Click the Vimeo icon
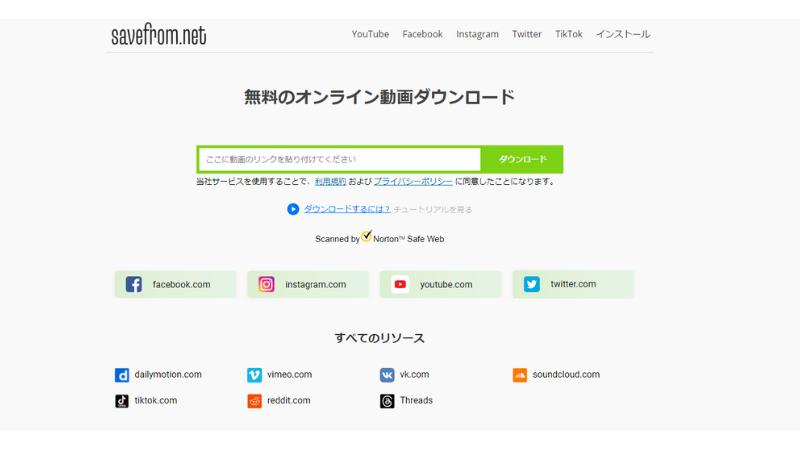The width and height of the screenshot is (800, 450). tap(255, 375)
